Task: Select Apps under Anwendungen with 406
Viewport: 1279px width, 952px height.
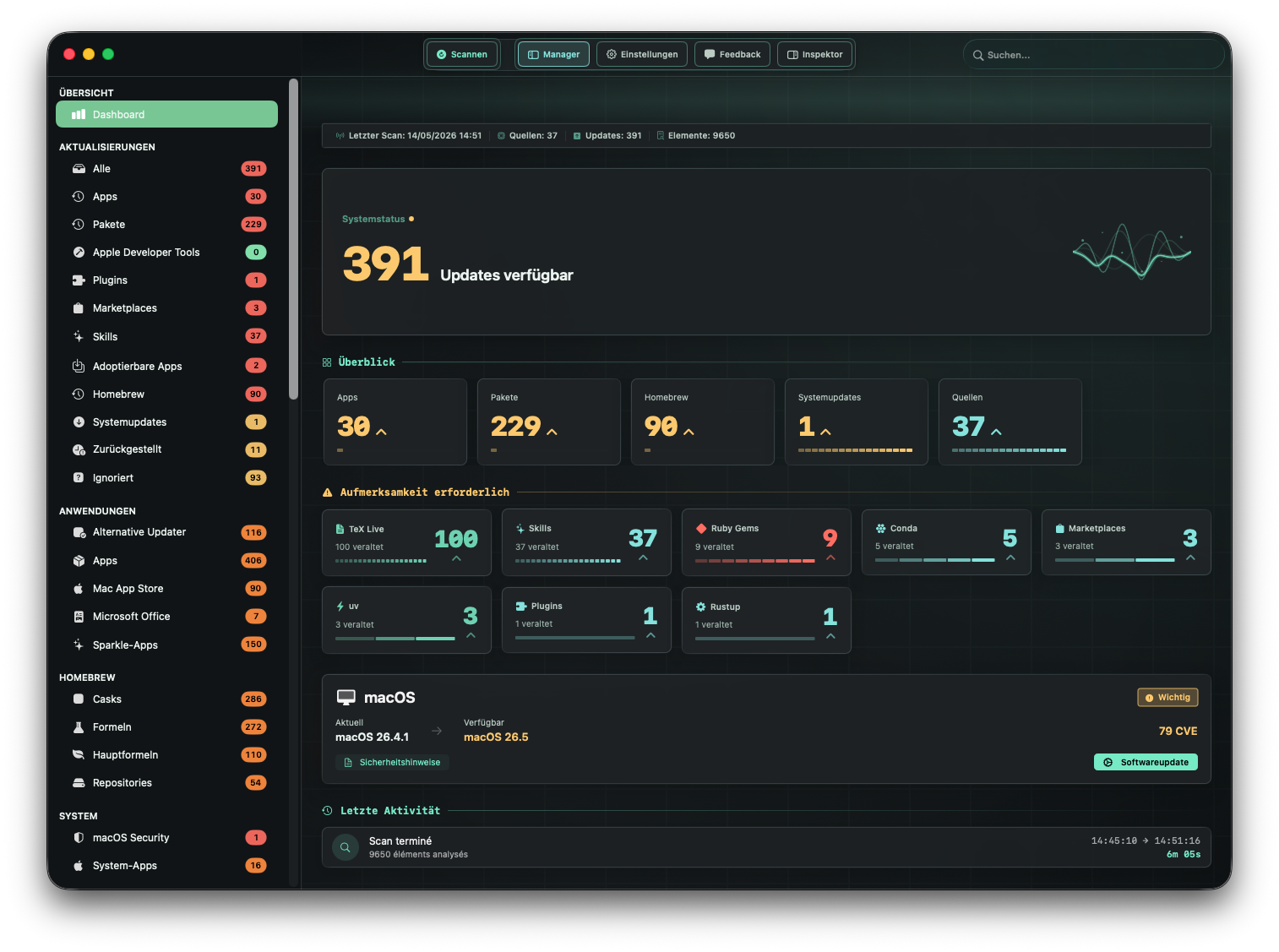Action: pos(166,561)
